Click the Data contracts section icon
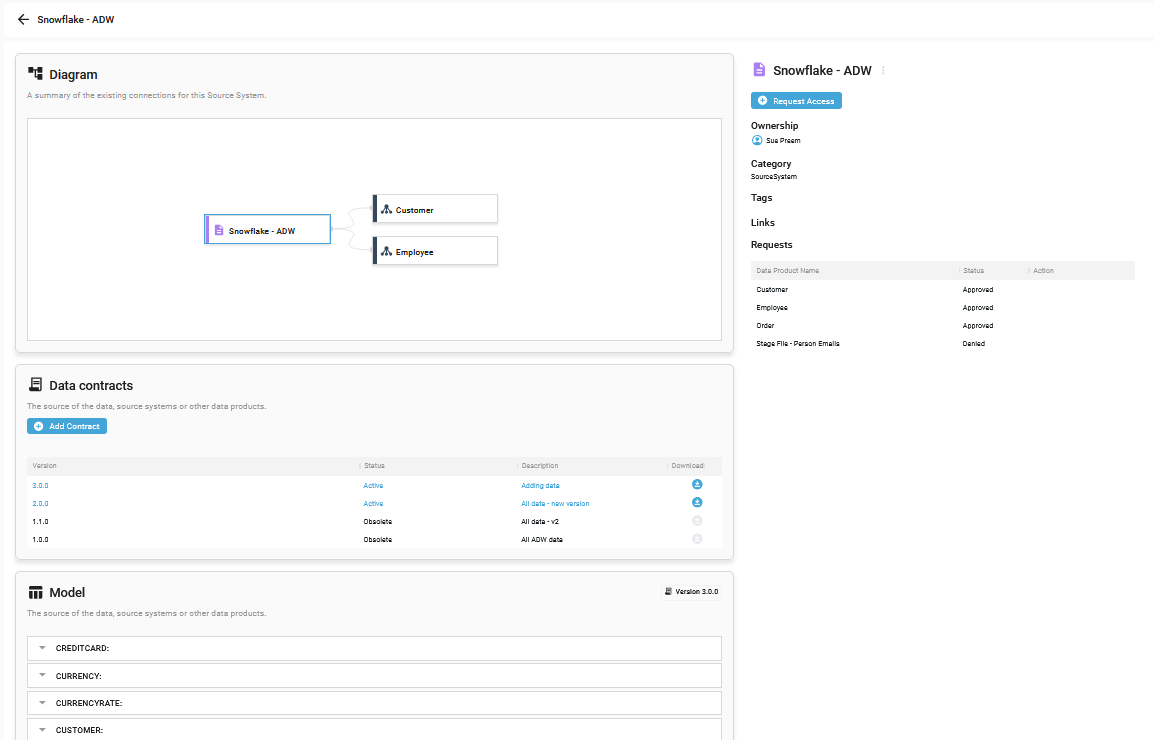The height and width of the screenshot is (740, 1154). click(x=35, y=384)
